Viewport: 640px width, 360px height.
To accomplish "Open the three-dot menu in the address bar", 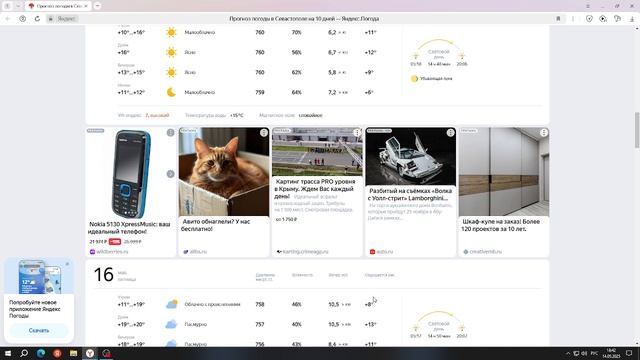I will point(573,19).
